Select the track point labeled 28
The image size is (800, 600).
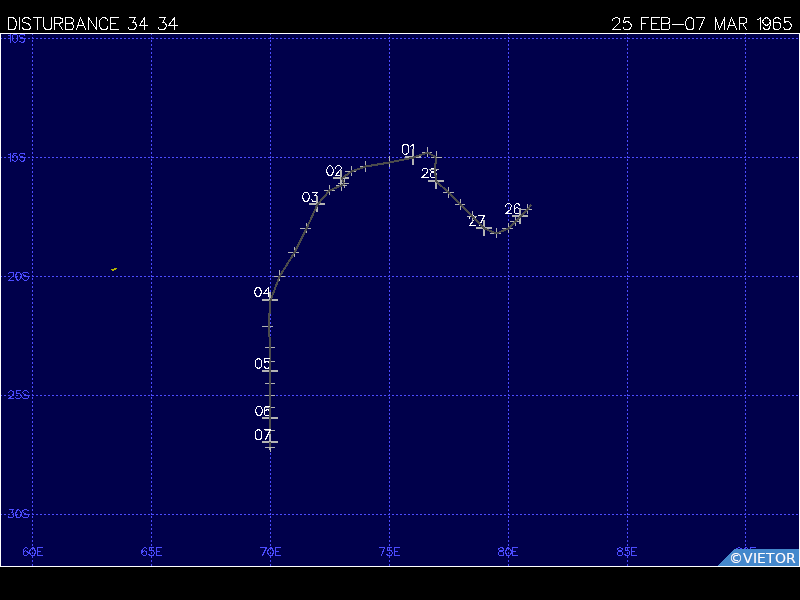[436, 181]
